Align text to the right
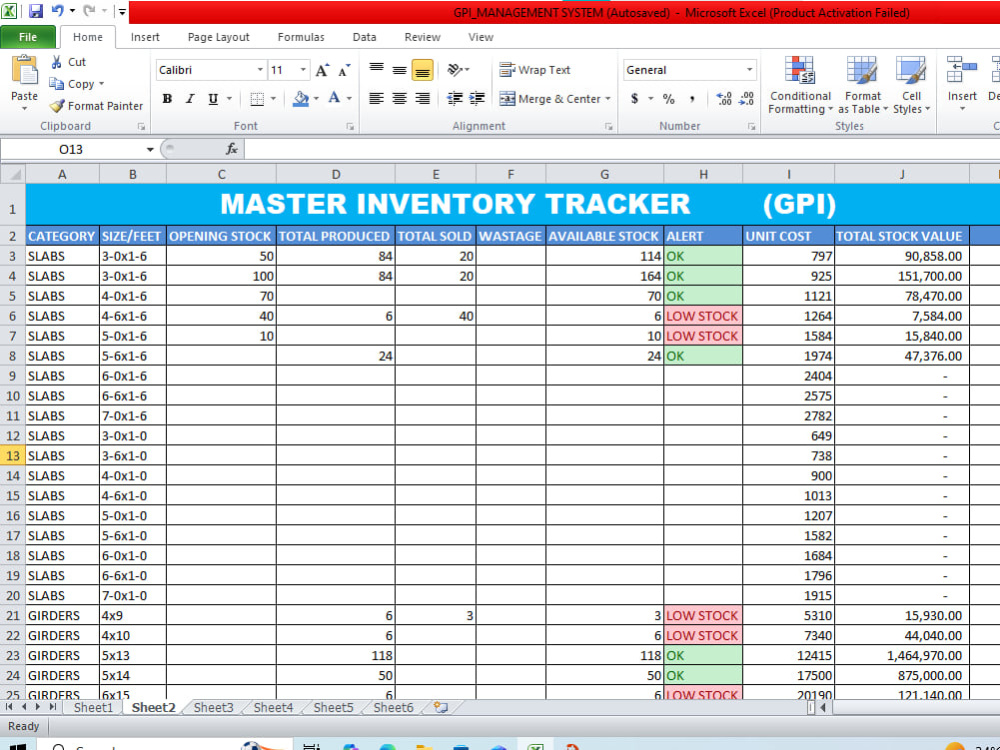Viewport: 1000px width, 750px height. coord(422,99)
